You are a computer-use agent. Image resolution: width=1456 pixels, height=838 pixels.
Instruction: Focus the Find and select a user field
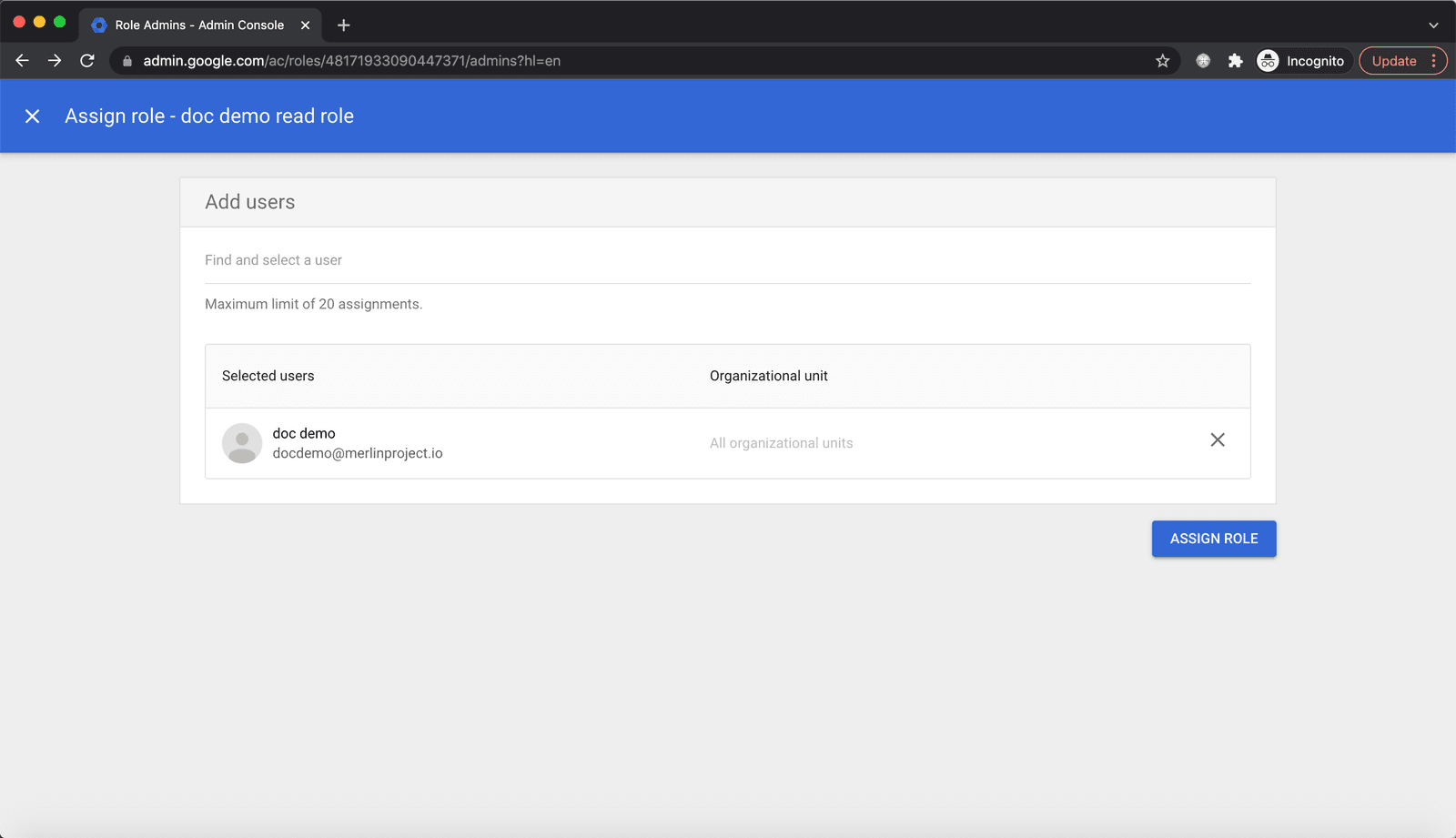[728, 260]
